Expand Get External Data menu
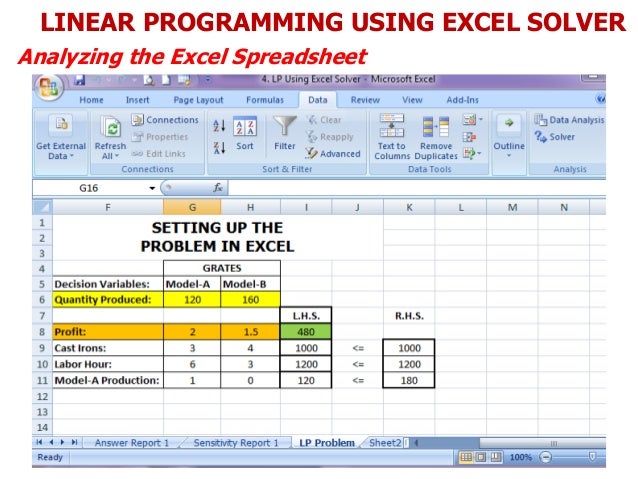Image resolution: width=638 pixels, height=479 pixels. click(x=61, y=137)
